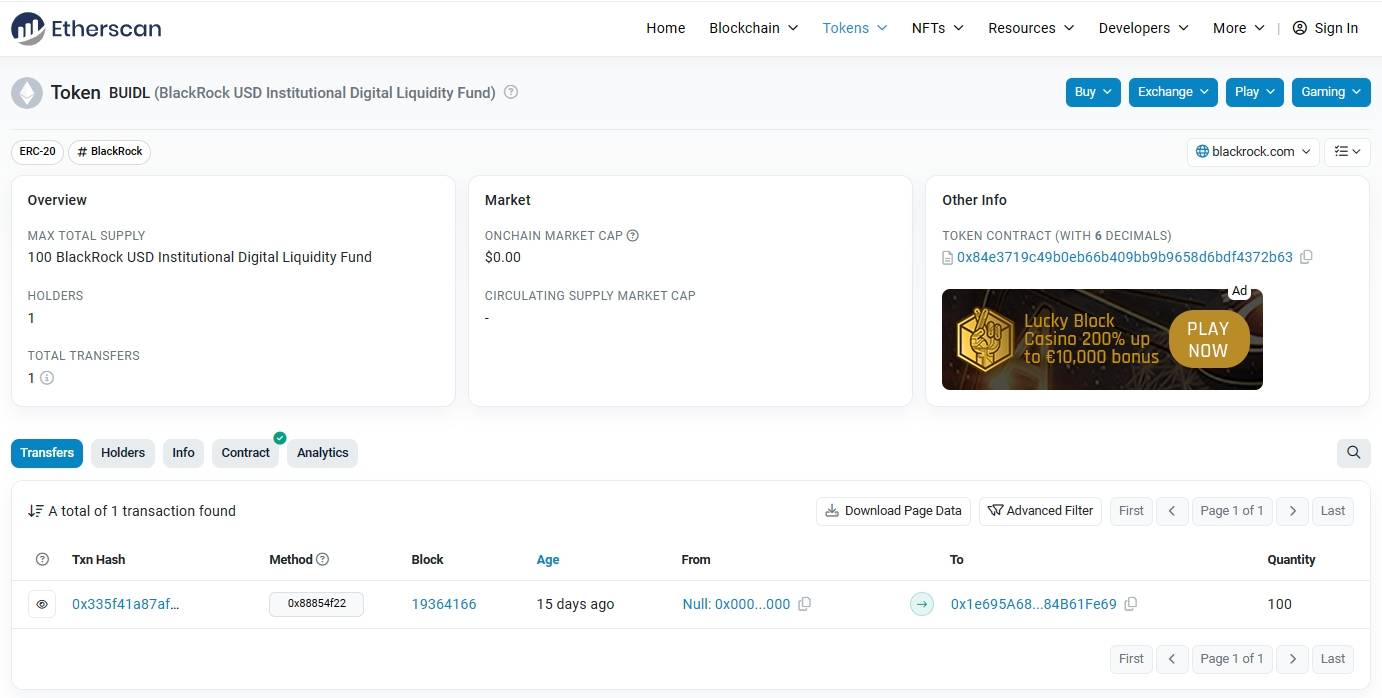Open the Developers menu
The width and height of the screenshot is (1382, 698).
[1144, 28]
